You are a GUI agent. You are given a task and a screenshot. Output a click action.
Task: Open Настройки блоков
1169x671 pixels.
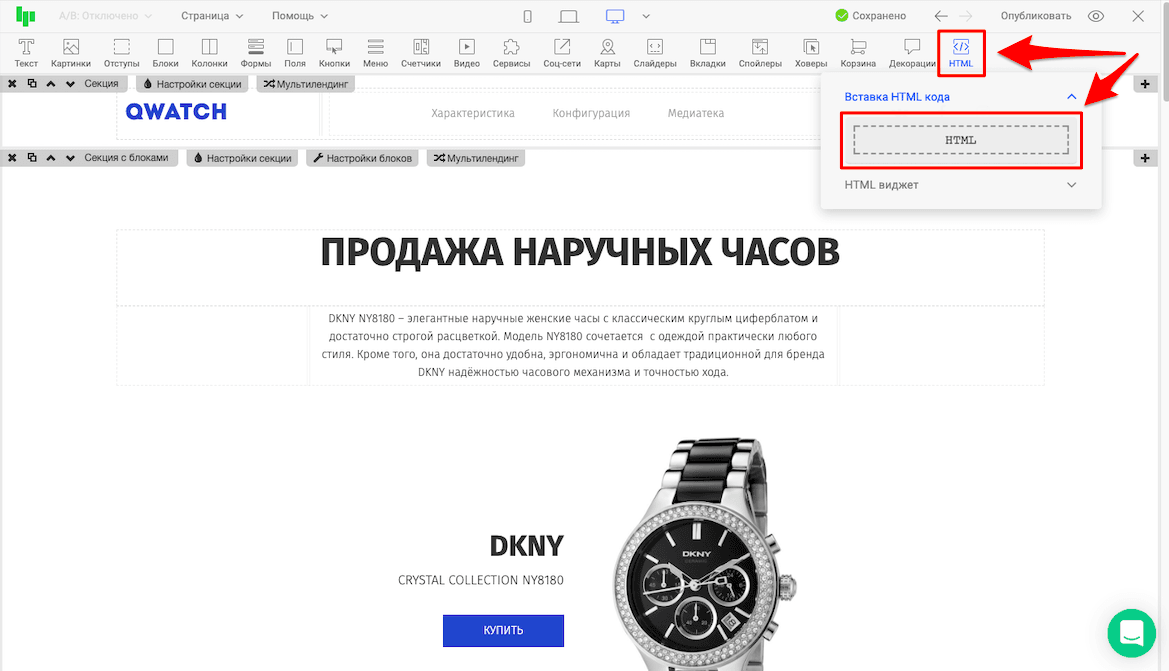click(x=362, y=158)
